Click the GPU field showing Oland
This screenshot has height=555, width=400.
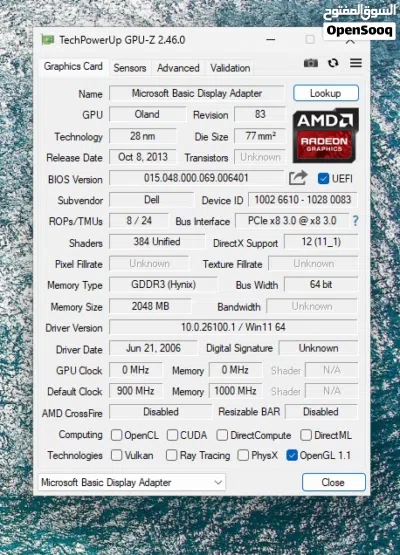point(147,114)
